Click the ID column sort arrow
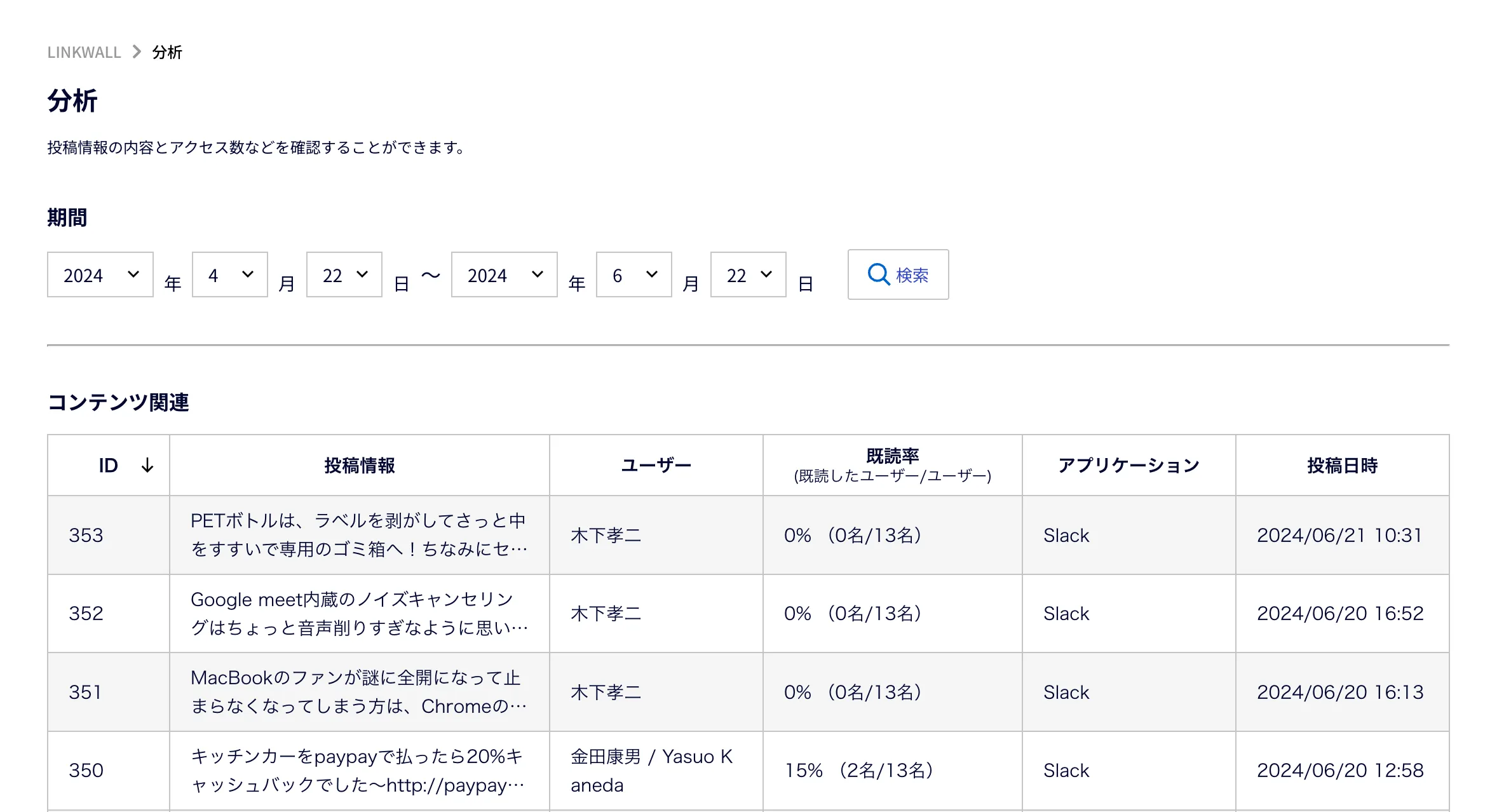Viewport: 1511px width, 812px height. [x=147, y=466]
